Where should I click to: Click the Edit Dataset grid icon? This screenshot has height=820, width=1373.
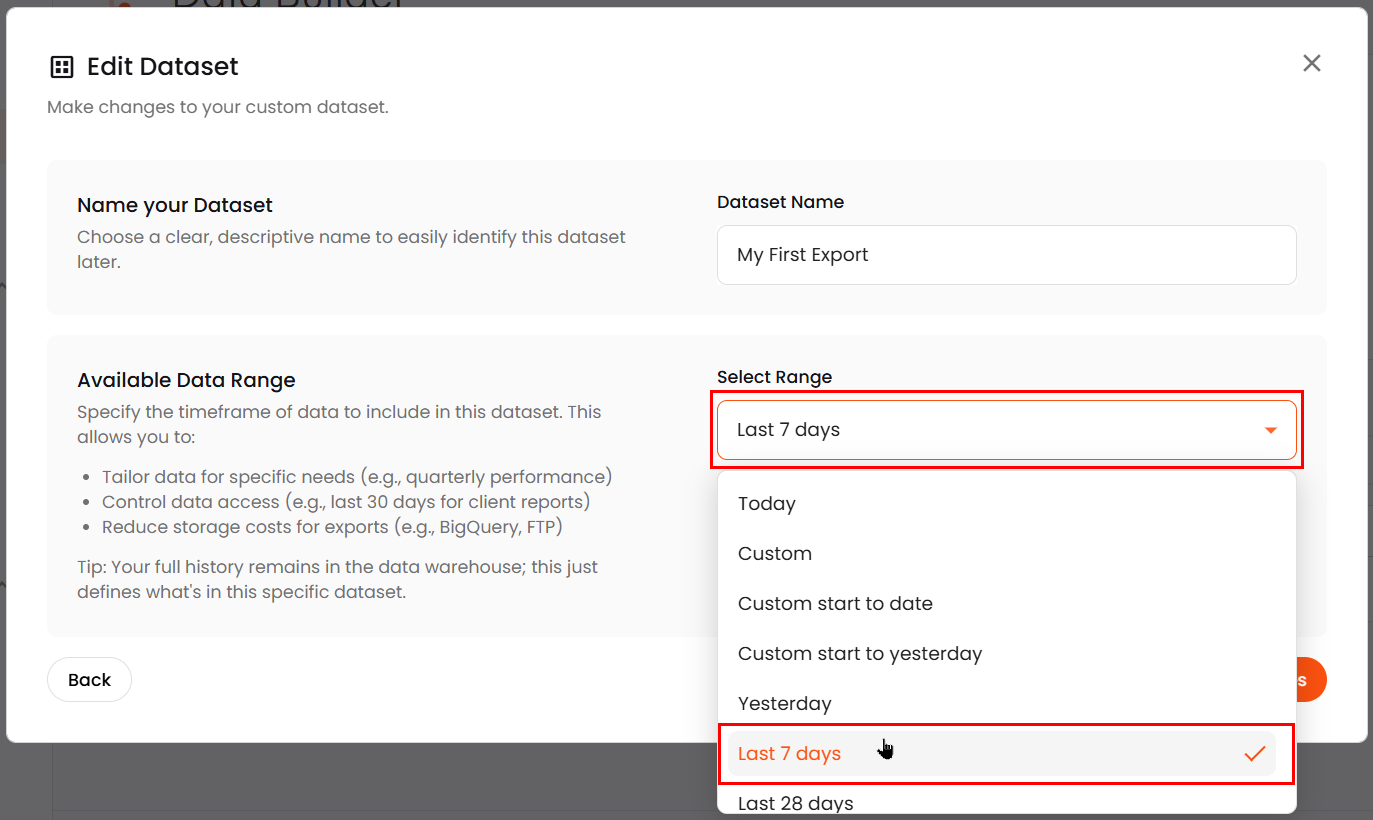62,67
